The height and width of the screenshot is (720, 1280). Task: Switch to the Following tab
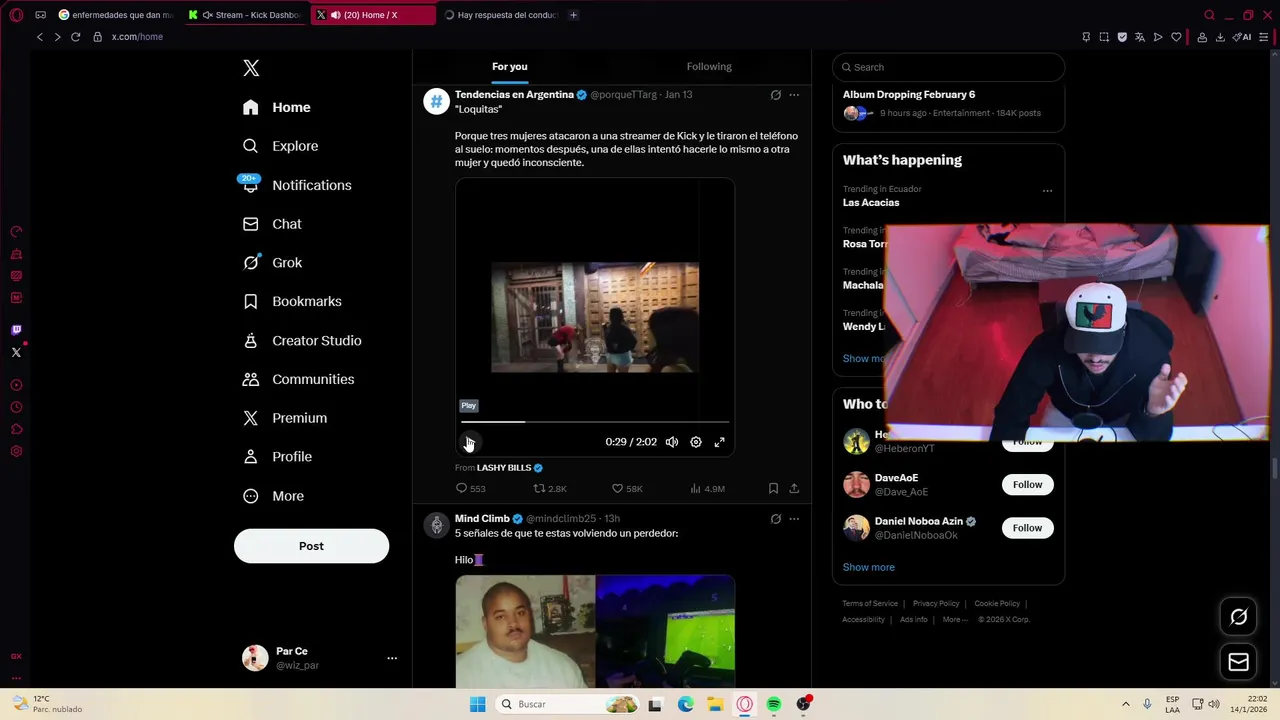(709, 67)
